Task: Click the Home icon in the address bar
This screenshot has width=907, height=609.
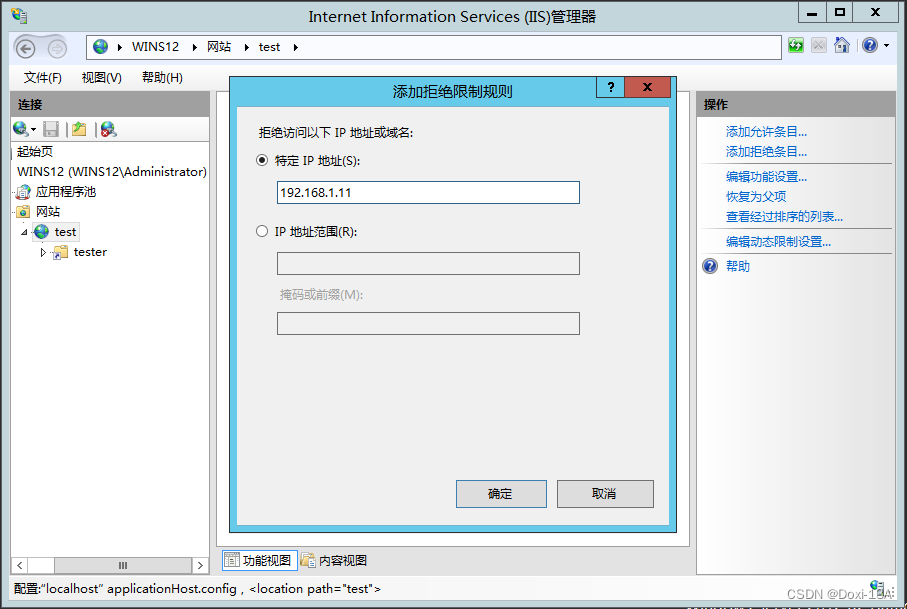Action: click(842, 45)
